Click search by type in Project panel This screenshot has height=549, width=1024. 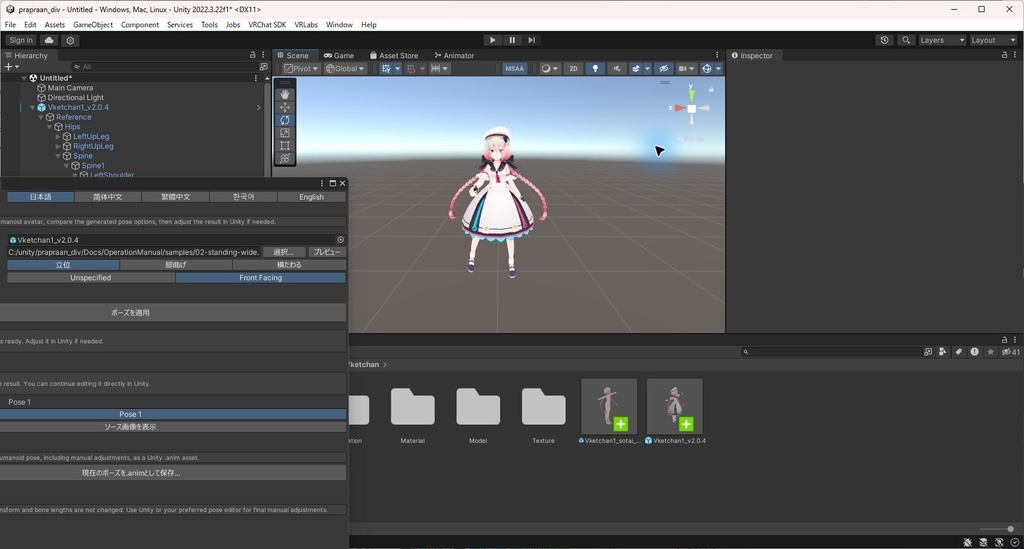[942, 352]
